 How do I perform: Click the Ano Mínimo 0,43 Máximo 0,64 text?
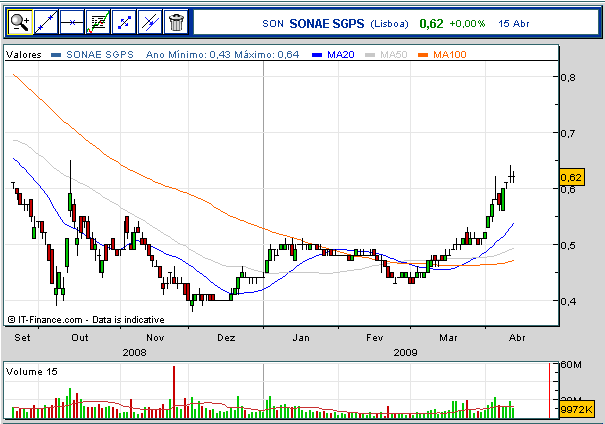222,55
